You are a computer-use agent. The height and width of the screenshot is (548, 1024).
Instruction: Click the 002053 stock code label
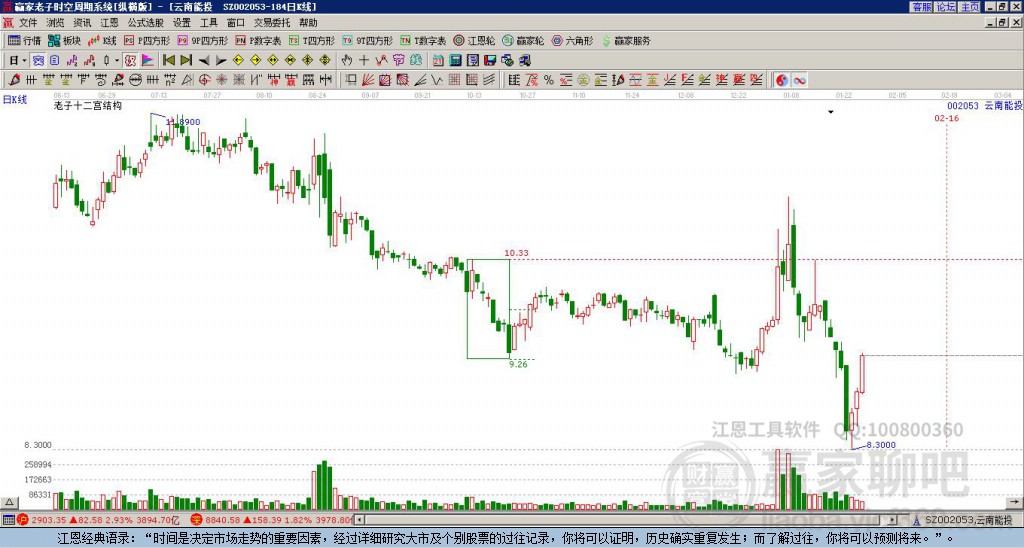(963, 106)
